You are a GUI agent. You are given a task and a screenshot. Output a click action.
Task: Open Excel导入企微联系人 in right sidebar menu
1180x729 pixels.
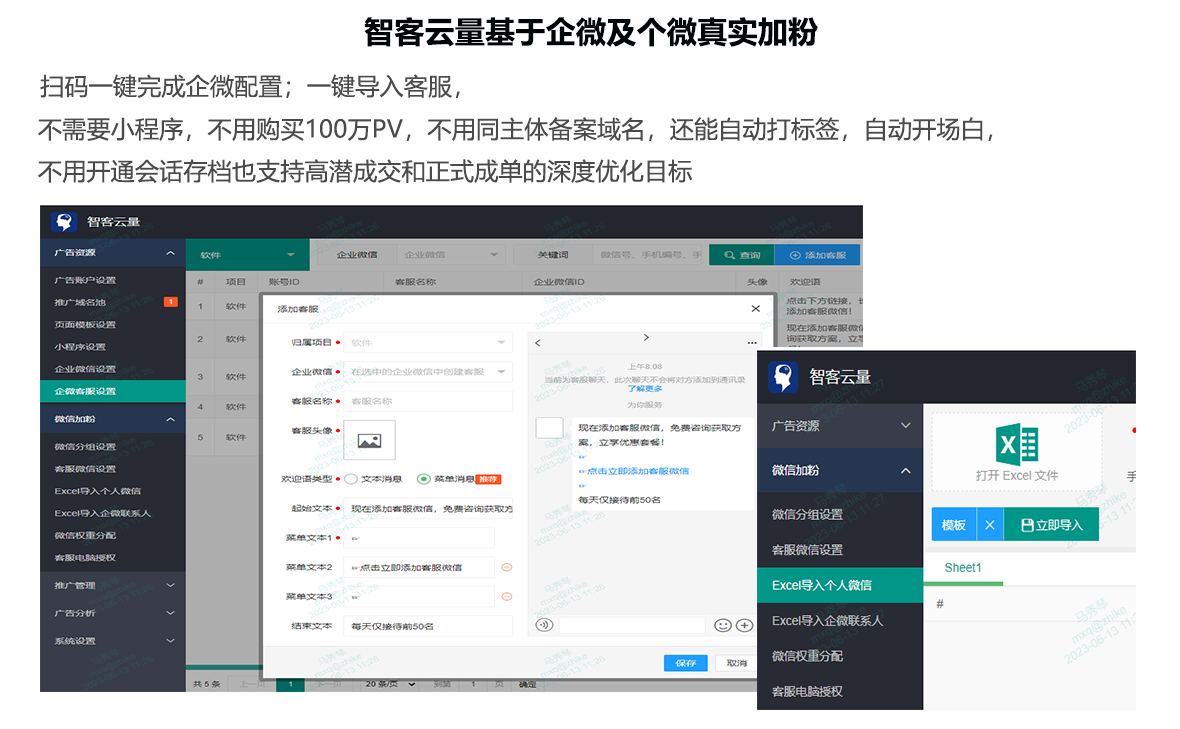pos(827,620)
